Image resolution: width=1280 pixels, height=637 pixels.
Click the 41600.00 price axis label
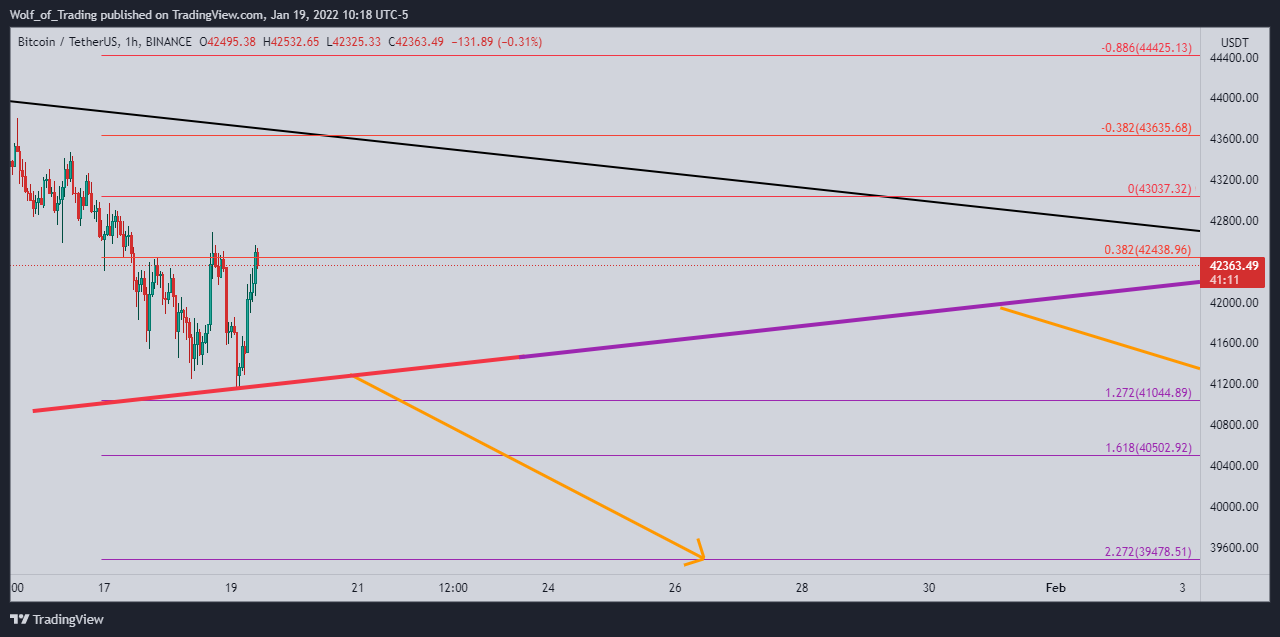1233,343
